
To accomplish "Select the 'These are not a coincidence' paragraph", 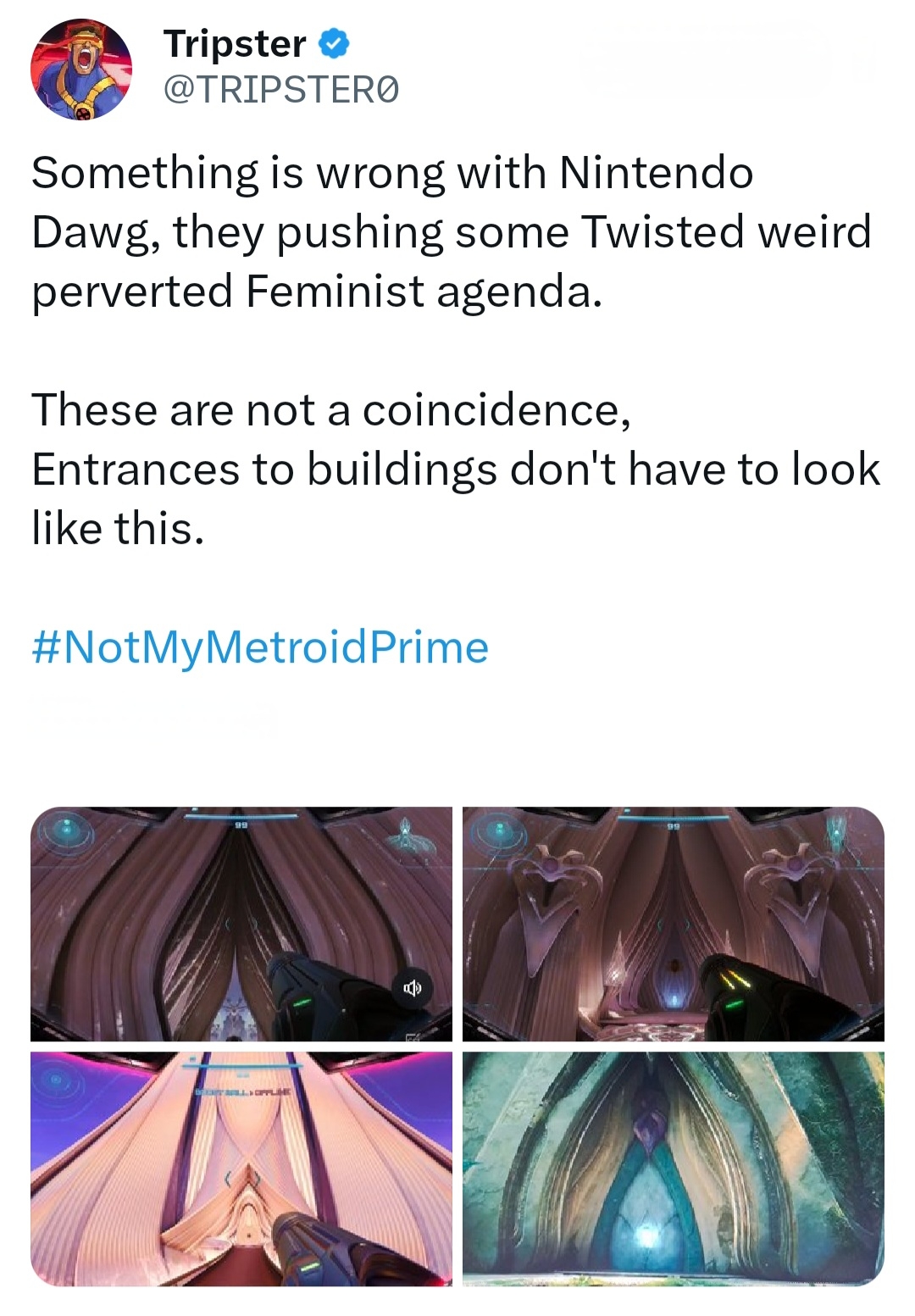I will [456, 469].
